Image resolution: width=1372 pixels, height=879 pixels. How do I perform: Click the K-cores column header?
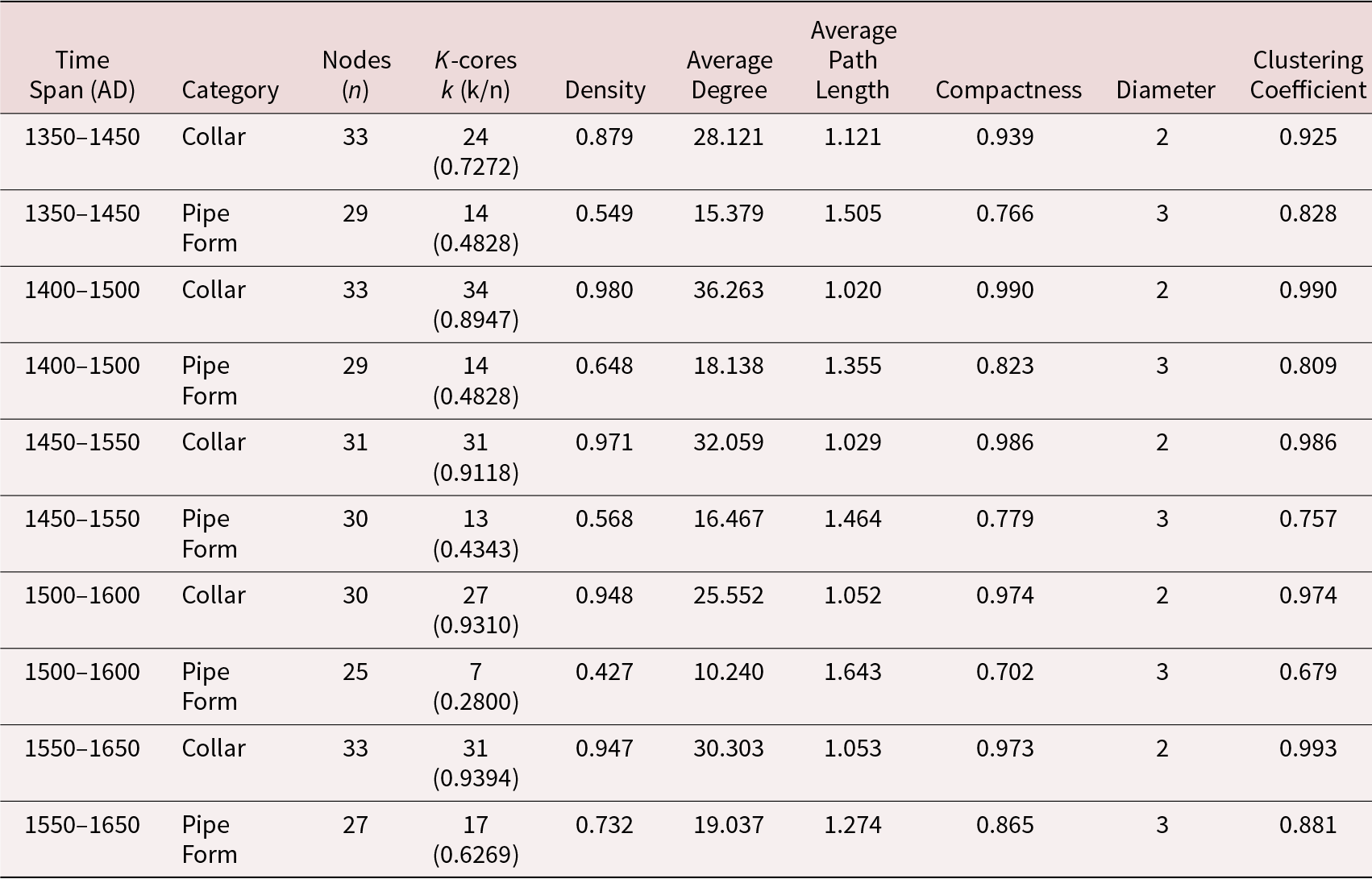coord(476,75)
